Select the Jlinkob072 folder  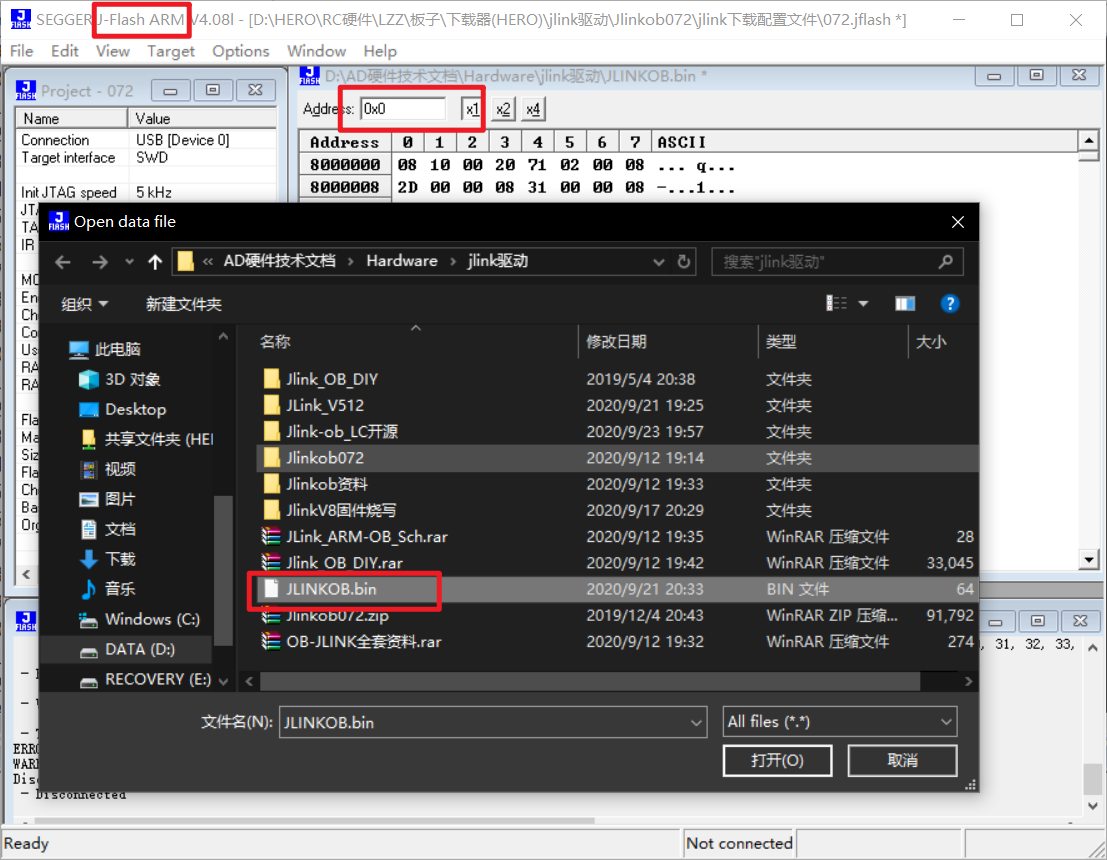[x=617, y=458]
